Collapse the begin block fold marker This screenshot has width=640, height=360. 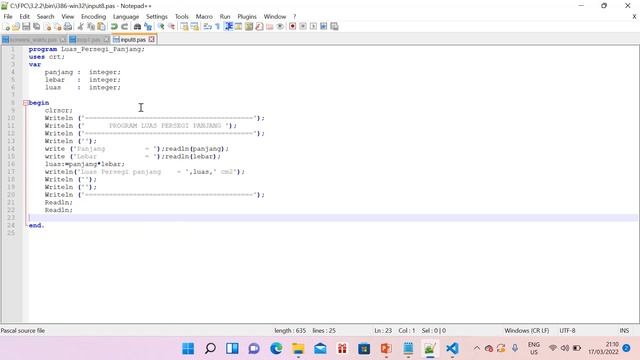click(x=26, y=103)
